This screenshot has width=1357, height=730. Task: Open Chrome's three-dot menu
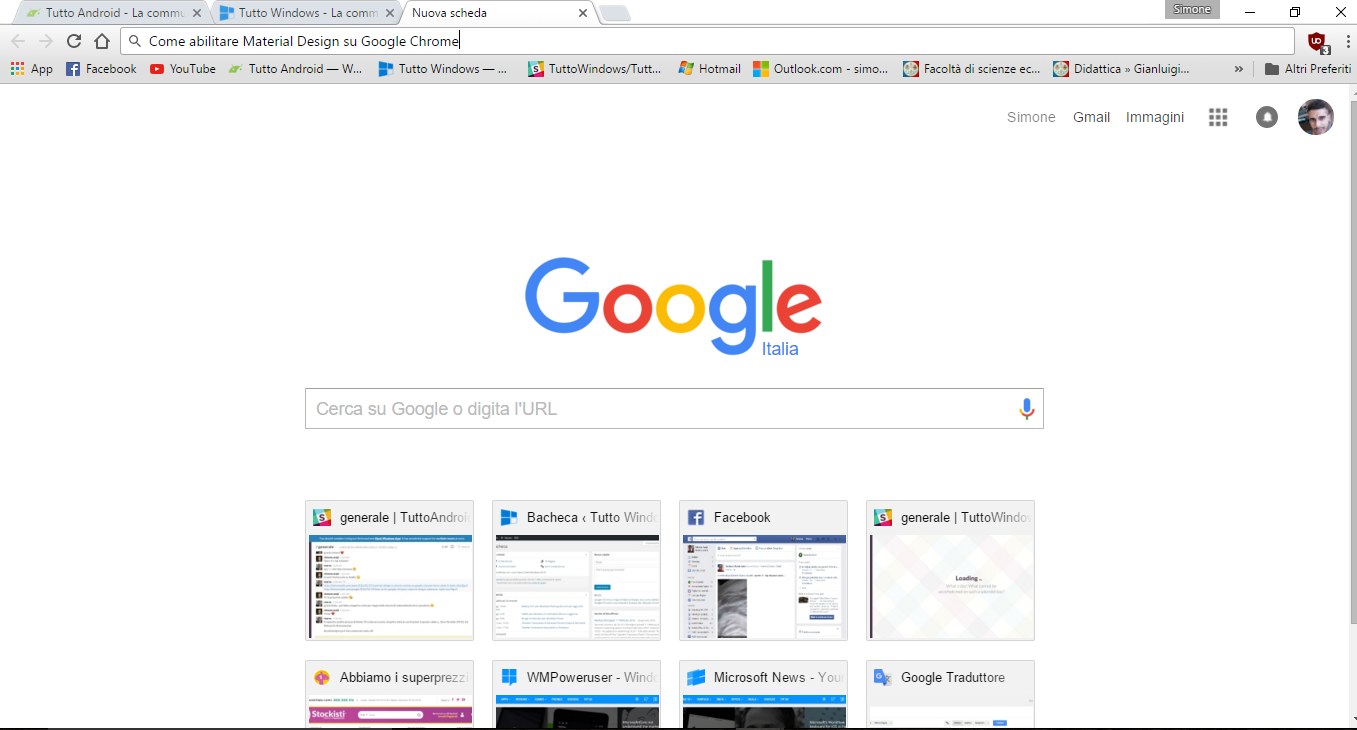[1347, 41]
